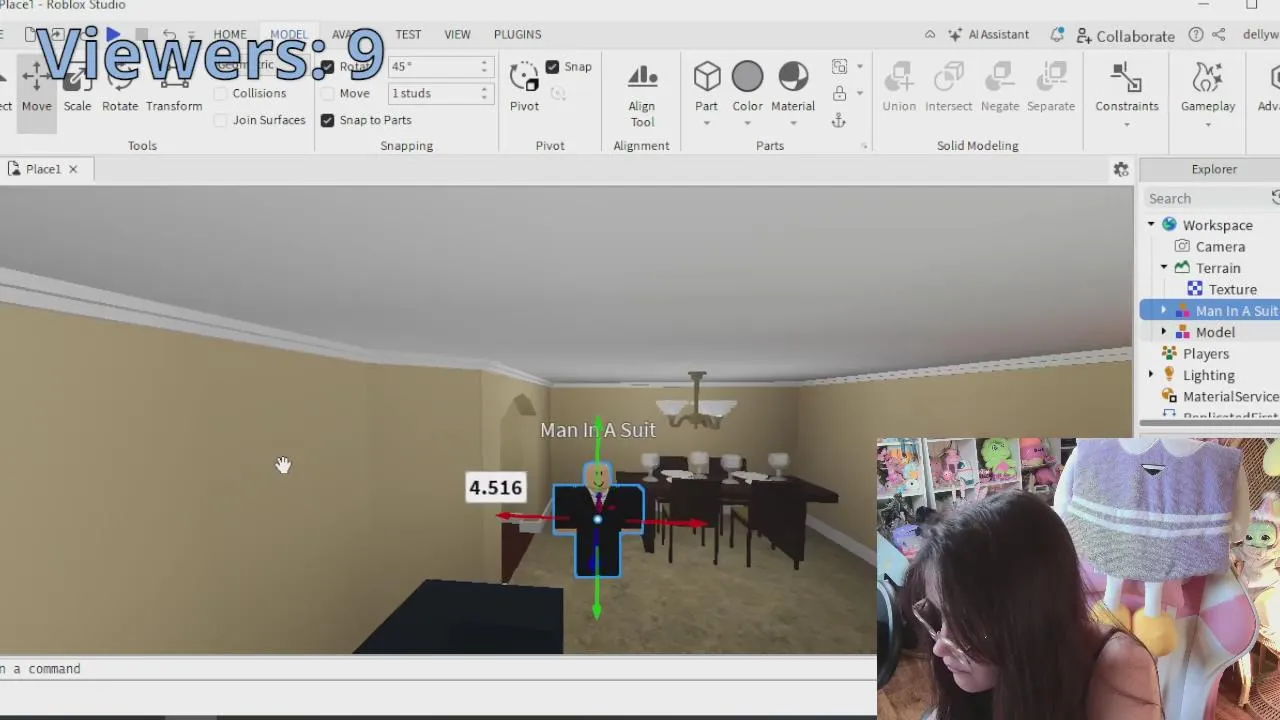Click the share icon

(x=1219, y=34)
